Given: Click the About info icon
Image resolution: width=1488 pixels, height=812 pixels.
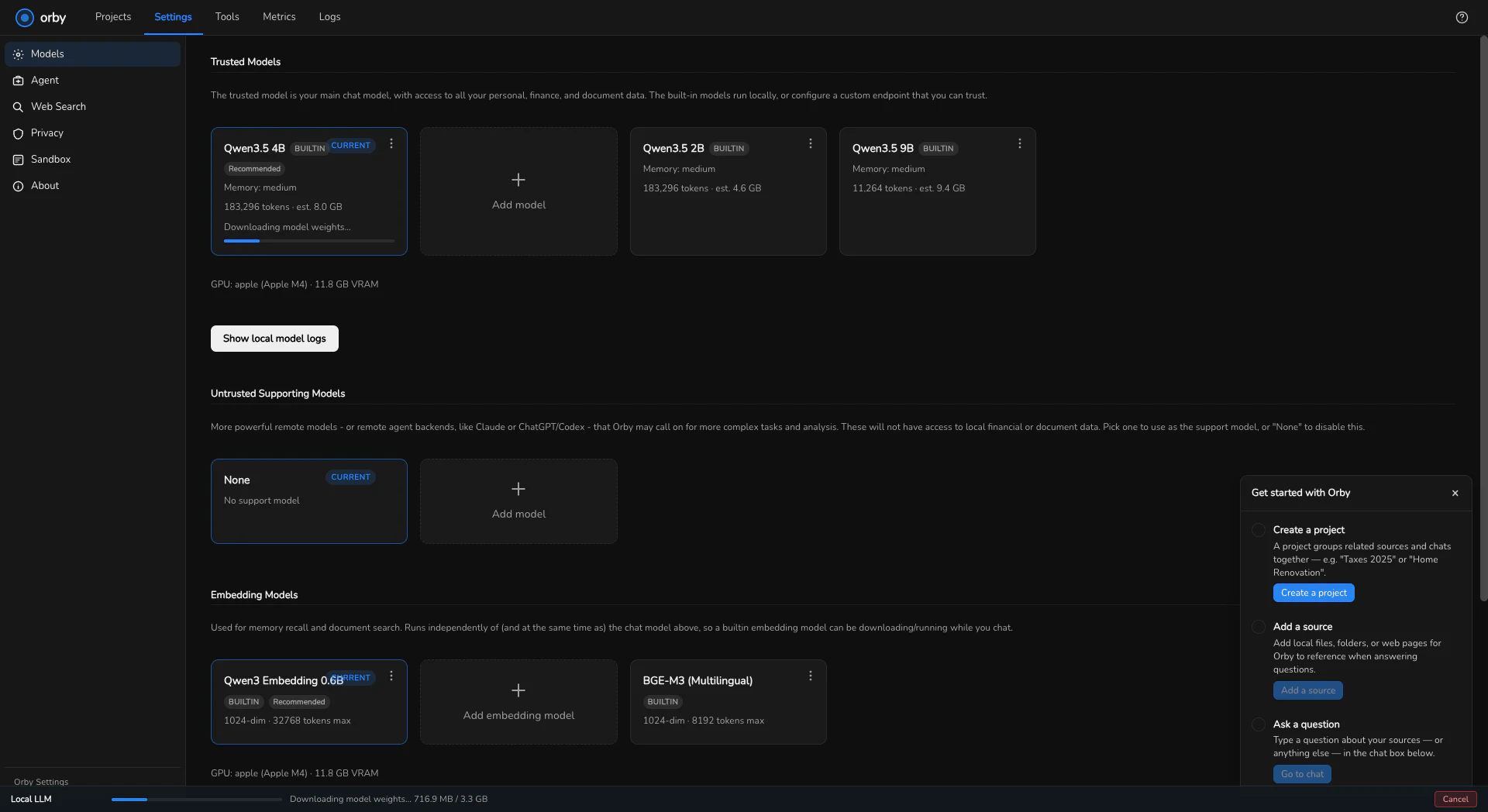Looking at the screenshot, I should (x=18, y=186).
